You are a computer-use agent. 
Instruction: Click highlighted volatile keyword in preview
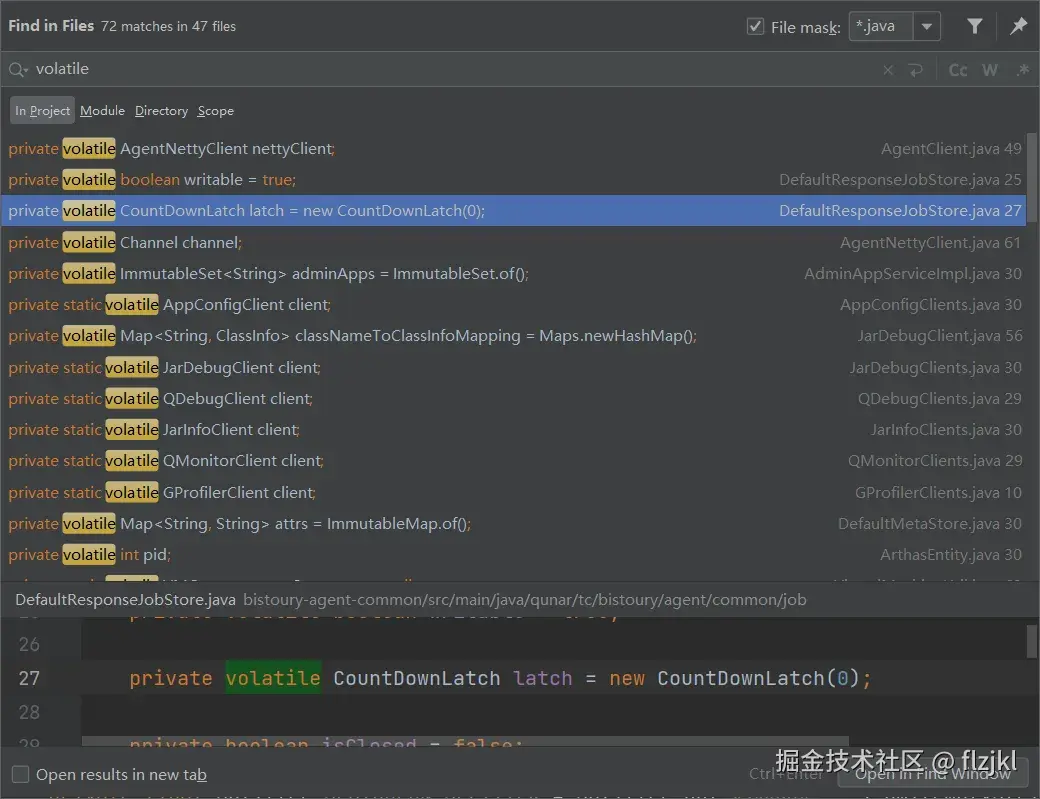(273, 678)
